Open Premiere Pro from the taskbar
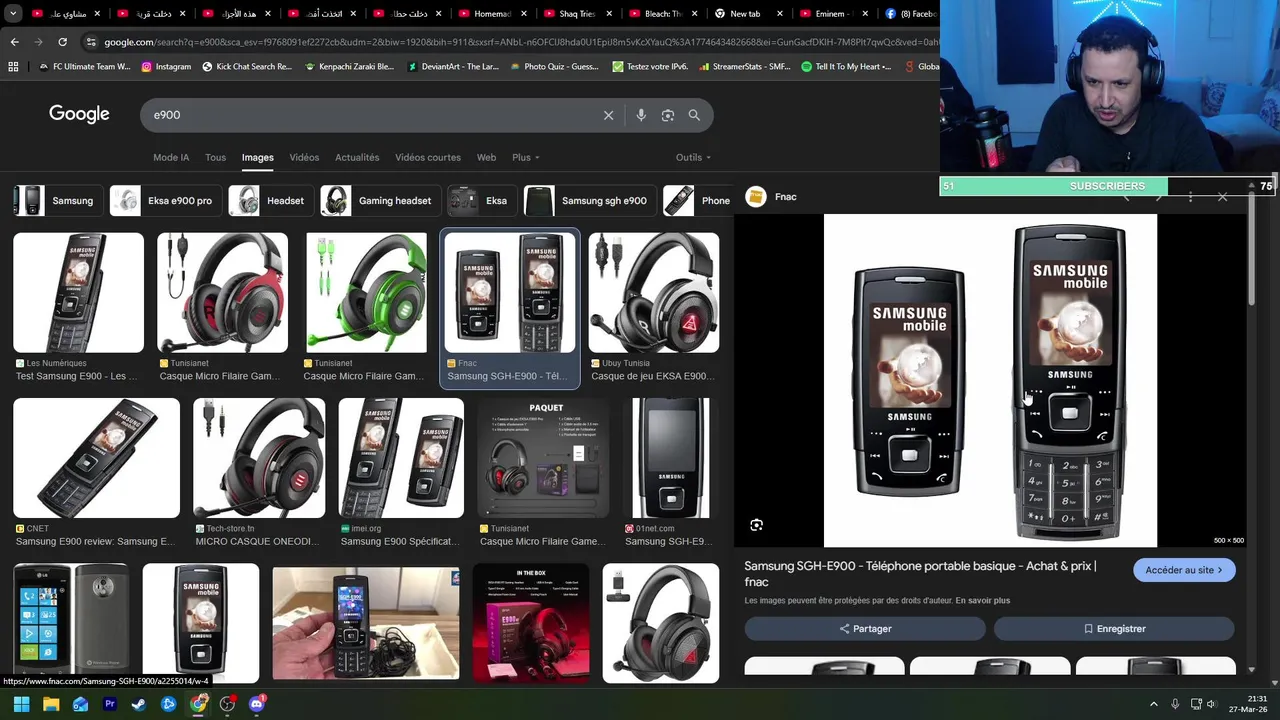The height and width of the screenshot is (720, 1280). click(110, 704)
